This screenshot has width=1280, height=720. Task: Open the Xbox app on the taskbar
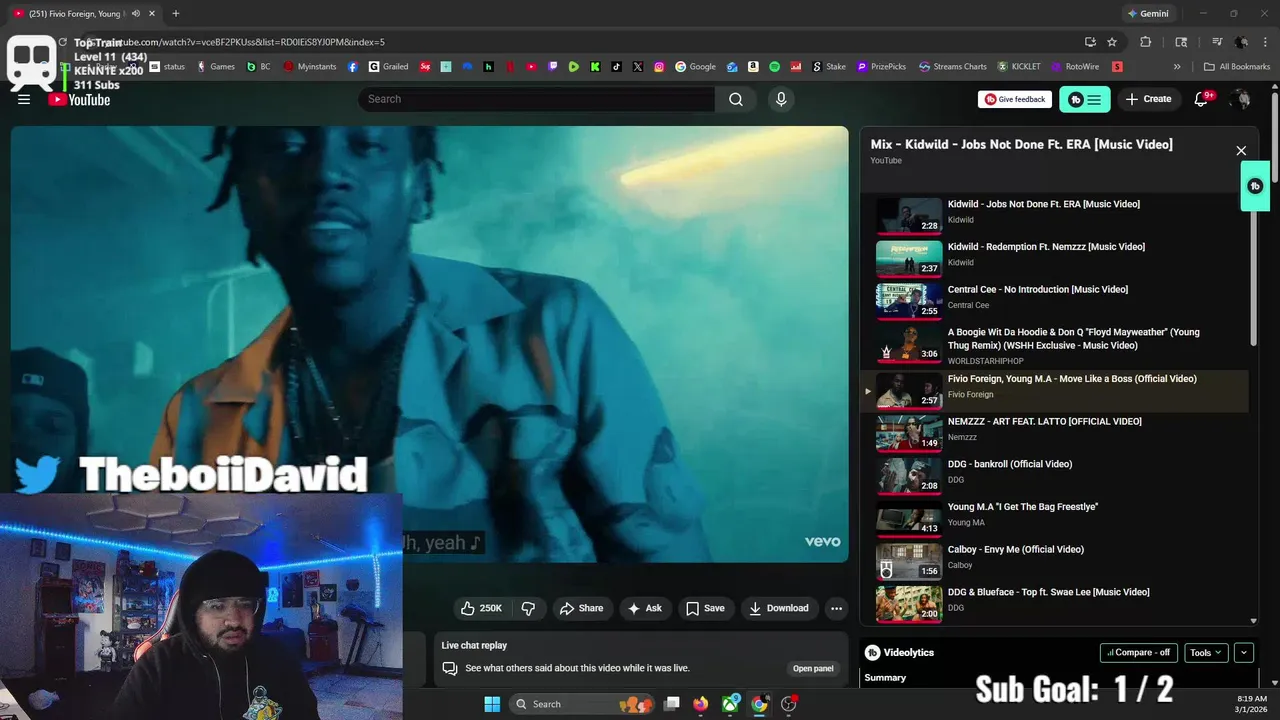tap(731, 704)
